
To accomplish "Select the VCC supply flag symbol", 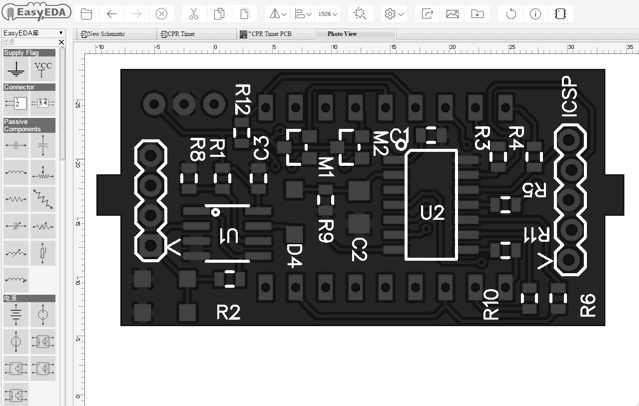I will click(x=43, y=68).
